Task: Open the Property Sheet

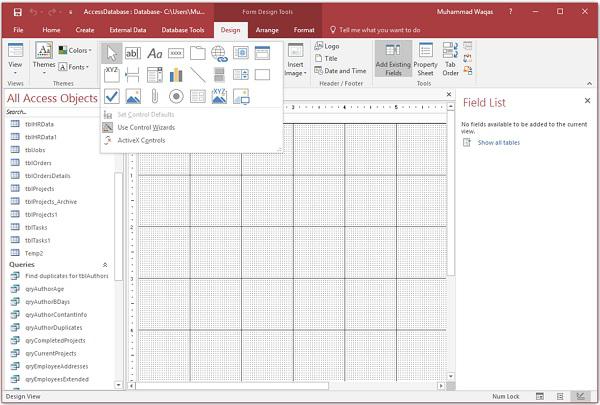Action: 426,59
